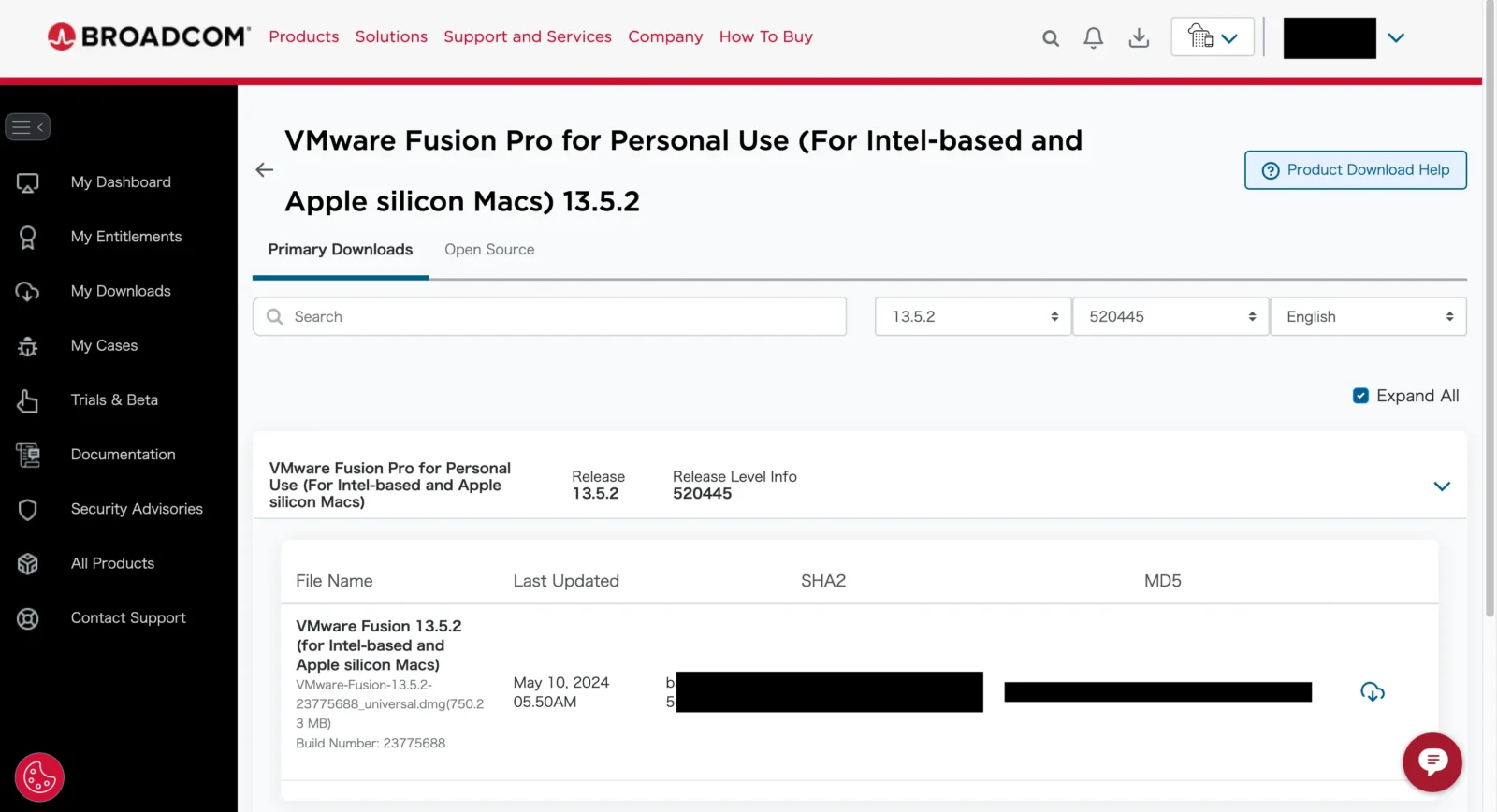Open the site selector dropdown in header
The height and width of the screenshot is (812, 1497).
click(x=1213, y=37)
